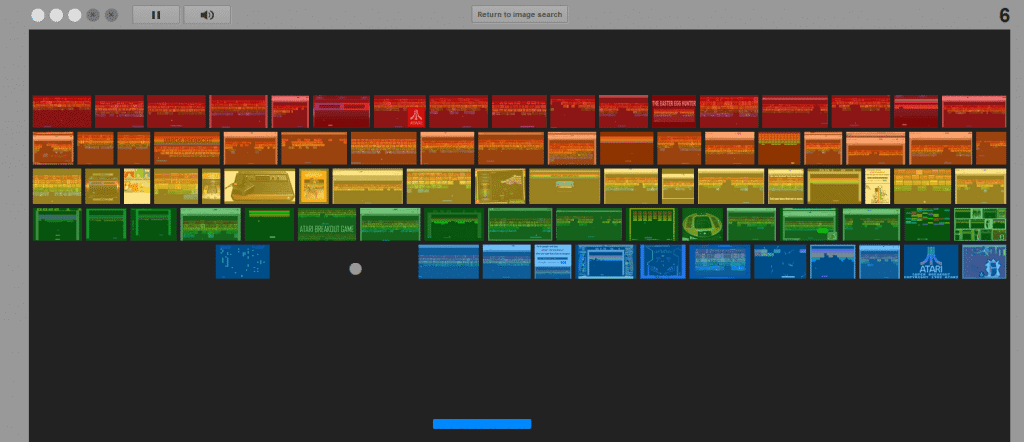
Task: Pause the Breakout game
Action: click(155, 14)
